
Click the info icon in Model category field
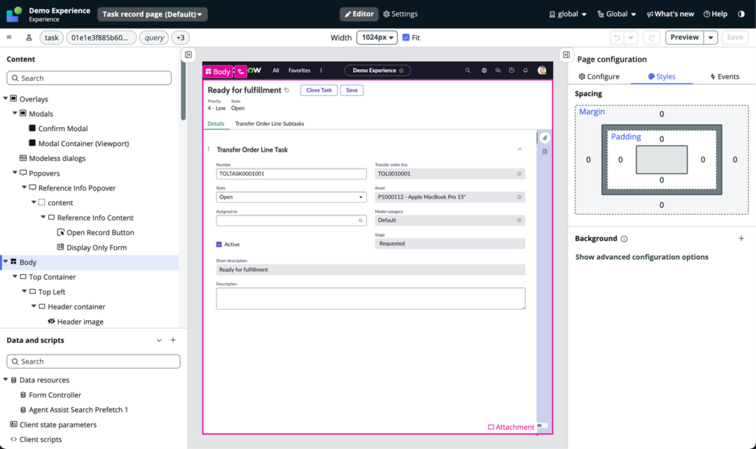point(519,220)
